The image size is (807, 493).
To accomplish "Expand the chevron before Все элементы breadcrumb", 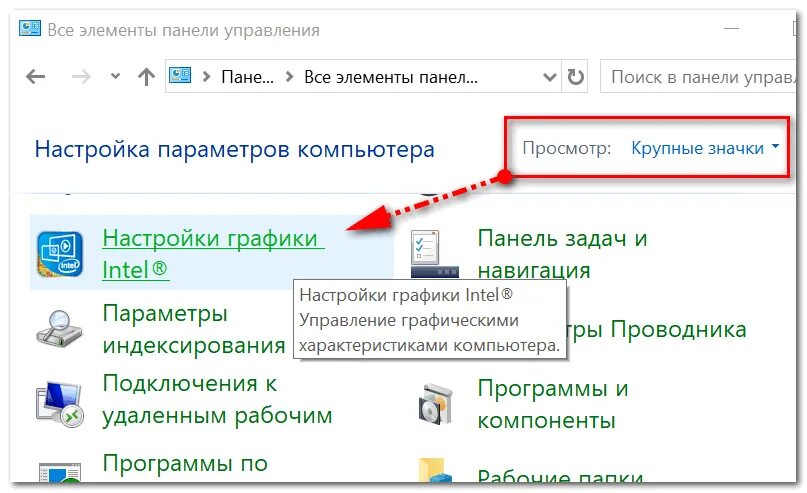I will click(289, 77).
